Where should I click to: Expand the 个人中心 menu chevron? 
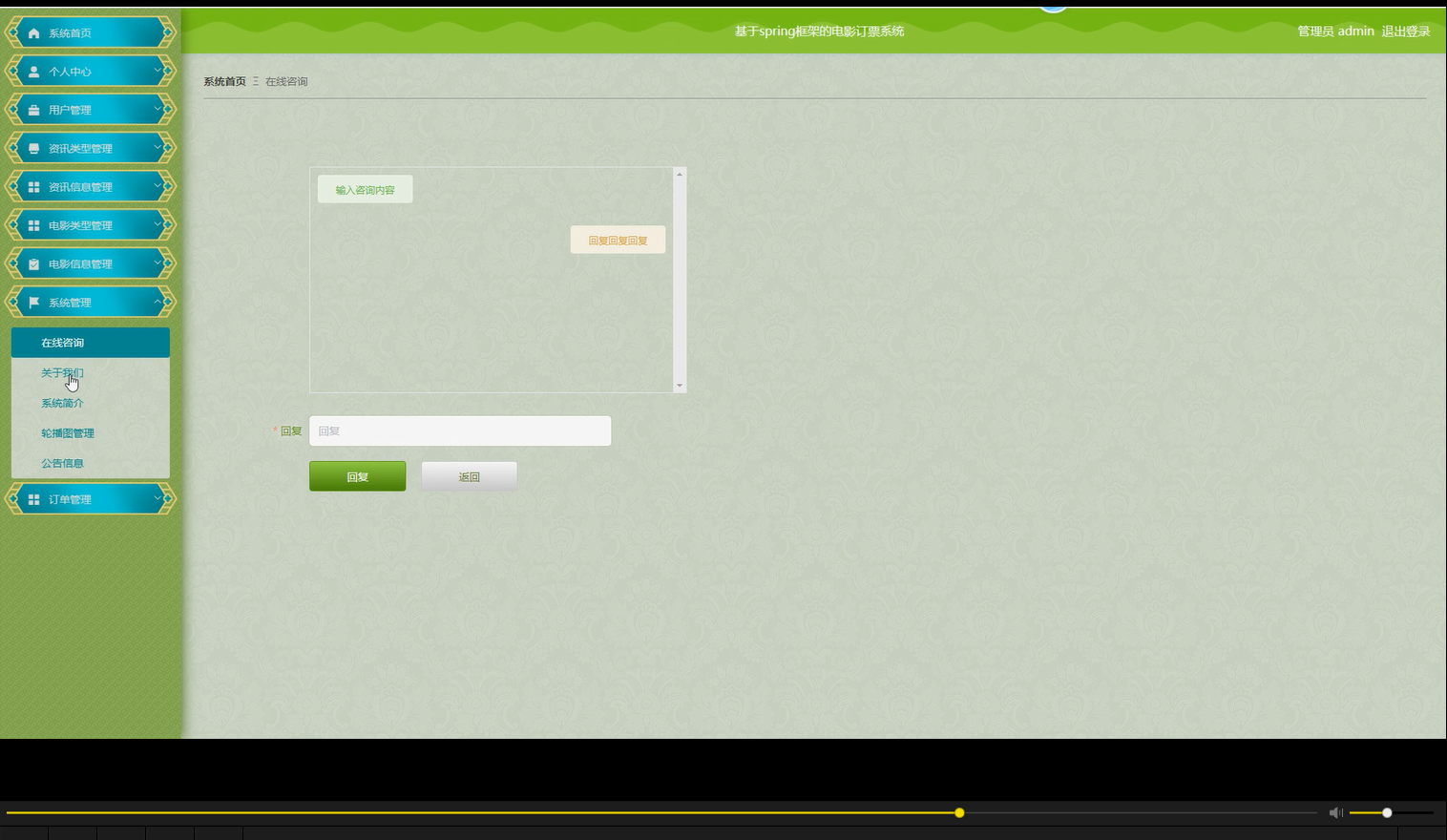(x=157, y=71)
